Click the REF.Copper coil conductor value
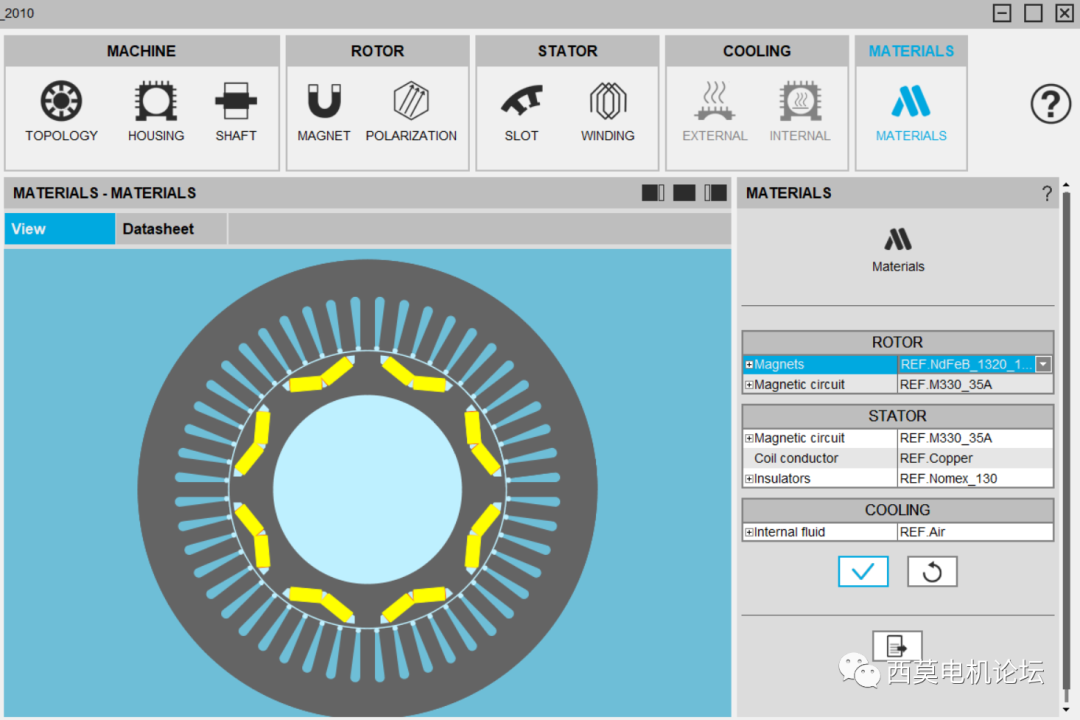Viewport: 1080px width, 720px height. click(975, 458)
